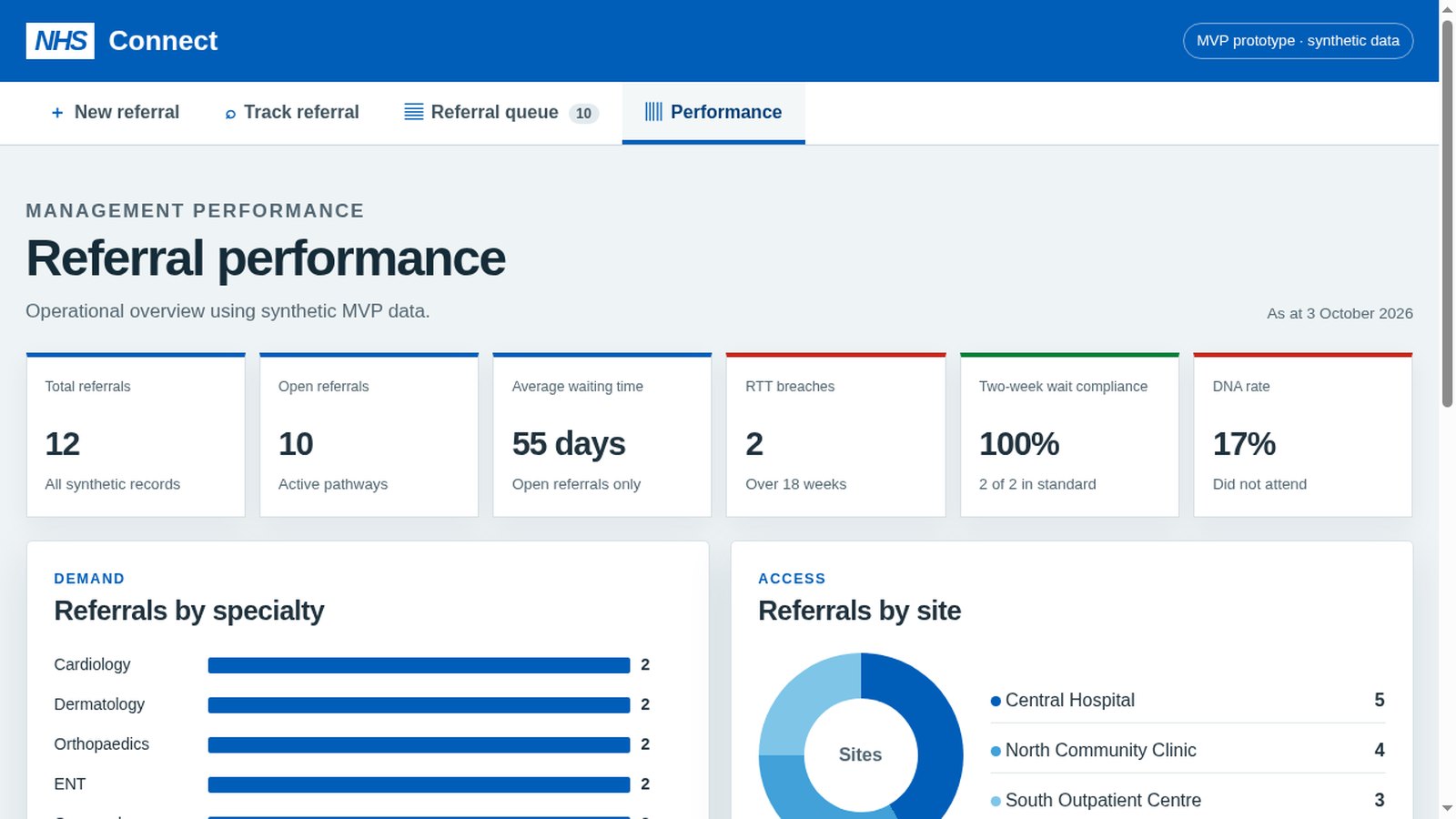Click the MVP prototype synthetic data badge

(1298, 41)
